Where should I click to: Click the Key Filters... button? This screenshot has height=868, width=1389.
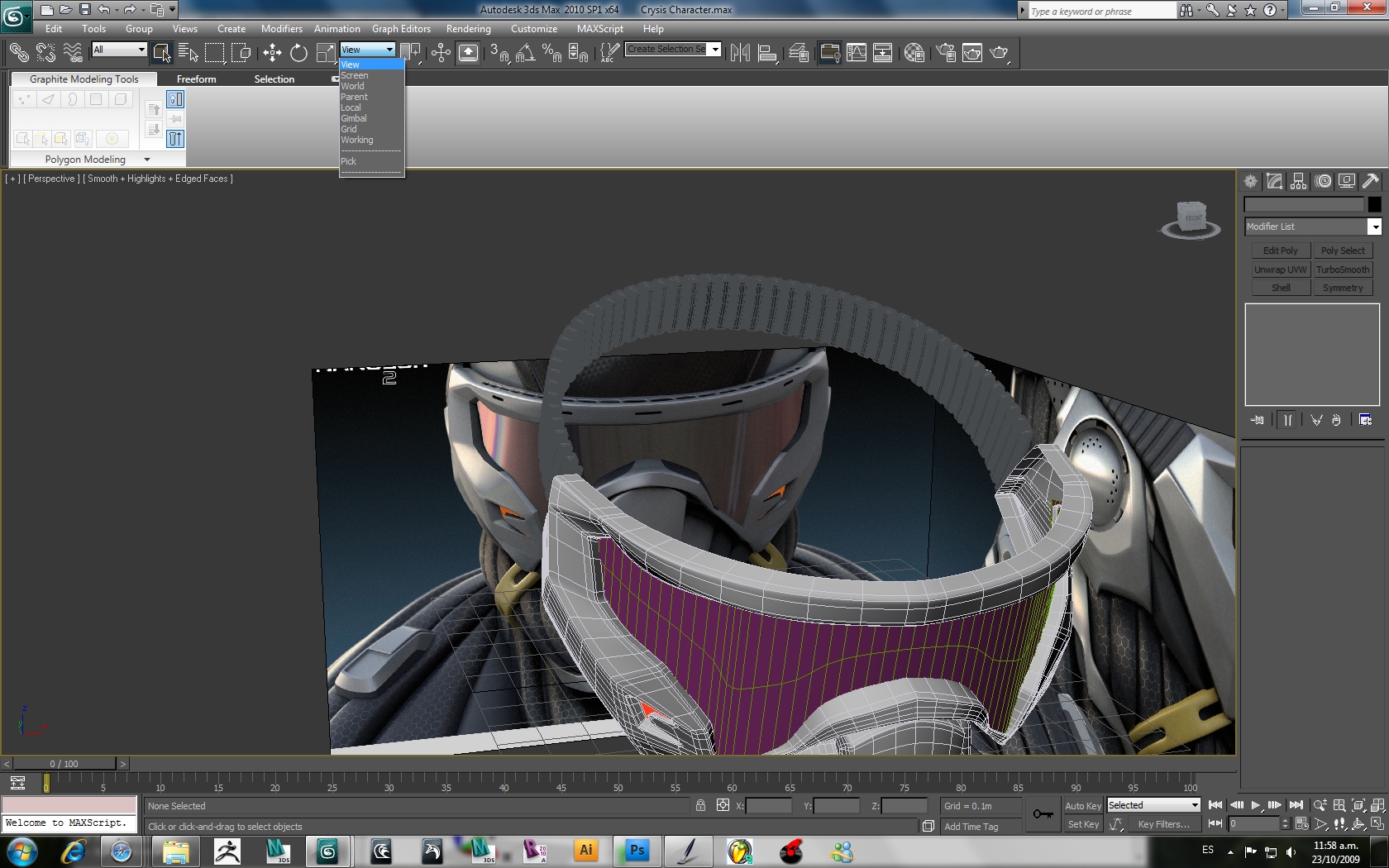(x=1163, y=824)
